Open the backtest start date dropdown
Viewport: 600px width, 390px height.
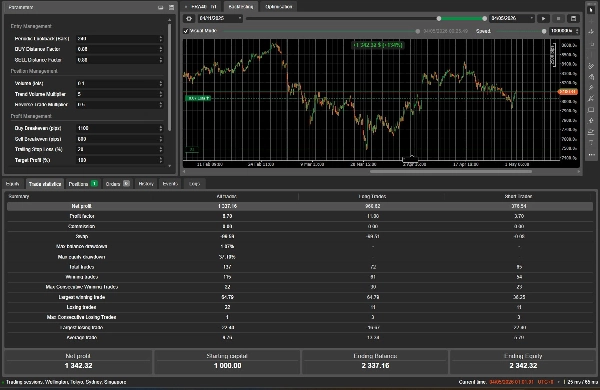point(240,18)
